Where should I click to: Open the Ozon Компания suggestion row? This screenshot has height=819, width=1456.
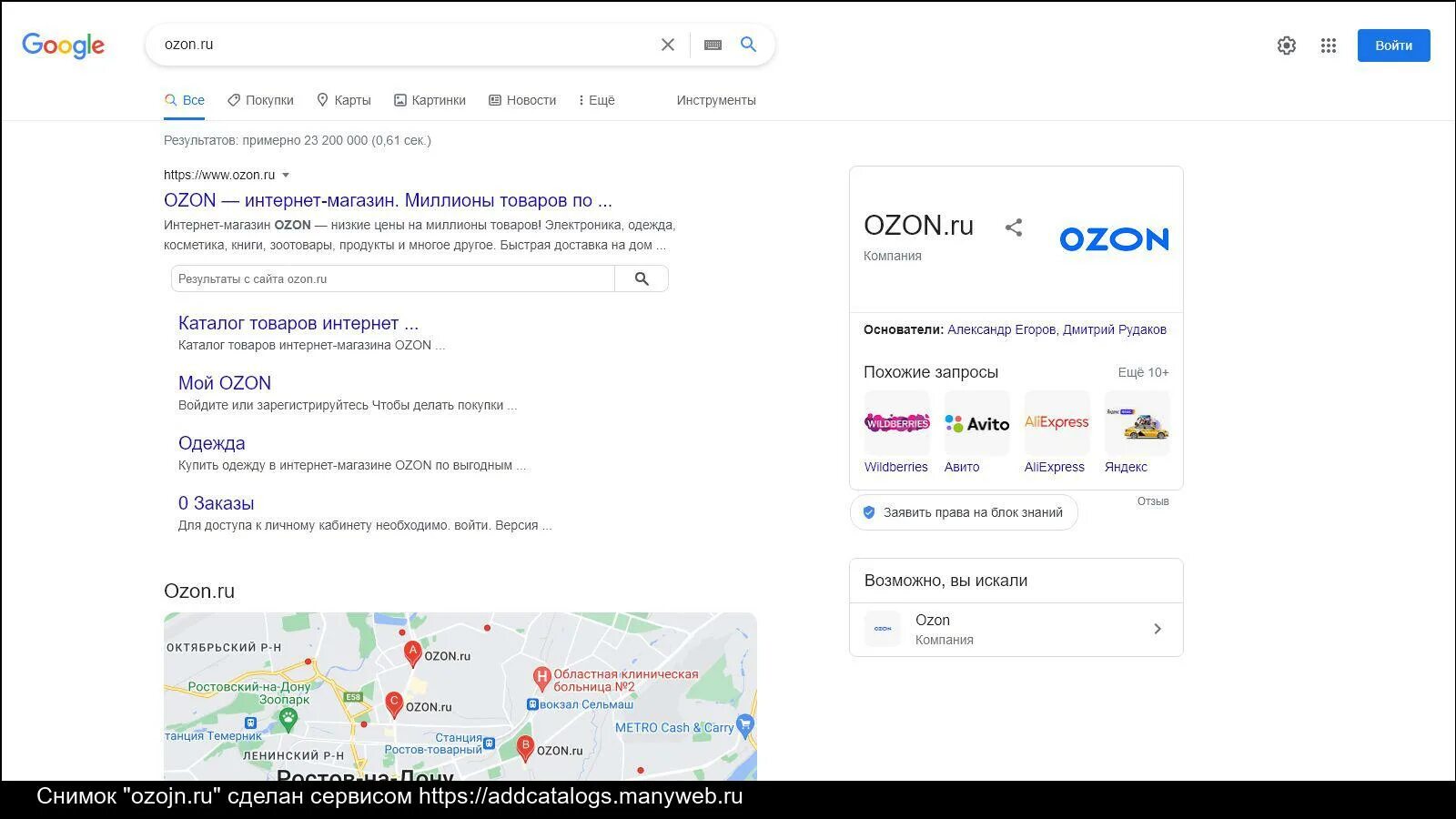1016,629
